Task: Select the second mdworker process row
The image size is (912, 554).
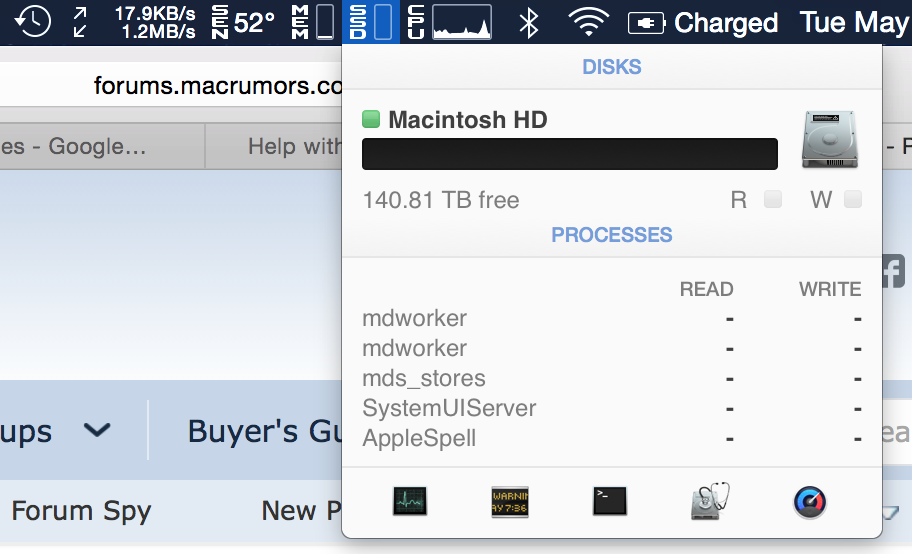Action: pos(612,349)
